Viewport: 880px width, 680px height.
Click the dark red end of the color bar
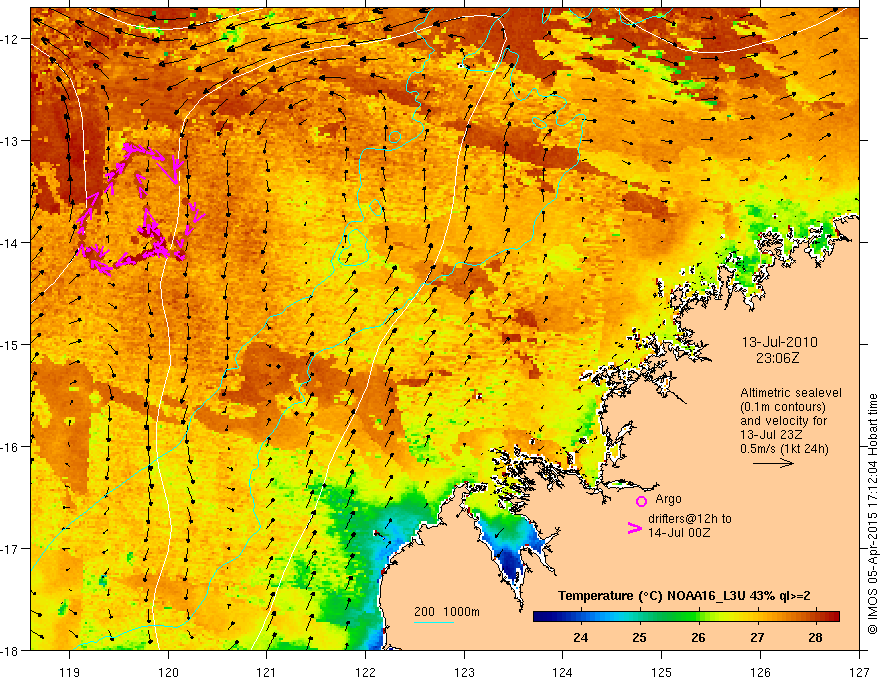pos(833,616)
